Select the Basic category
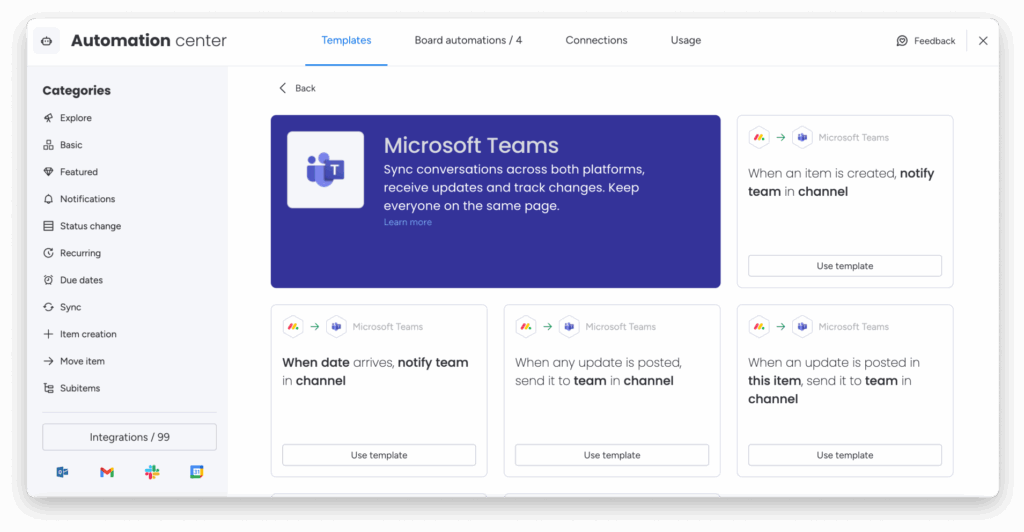 (71, 145)
